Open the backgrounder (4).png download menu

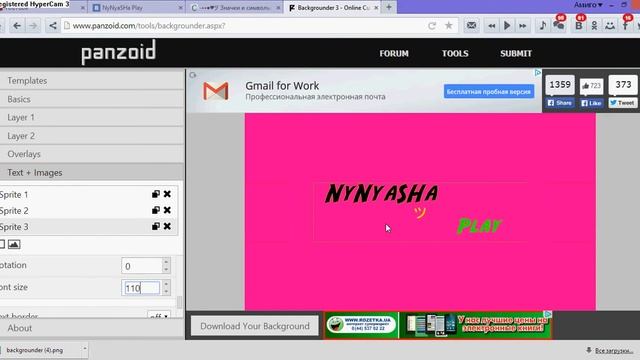pyautogui.click(x=85, y=349)
